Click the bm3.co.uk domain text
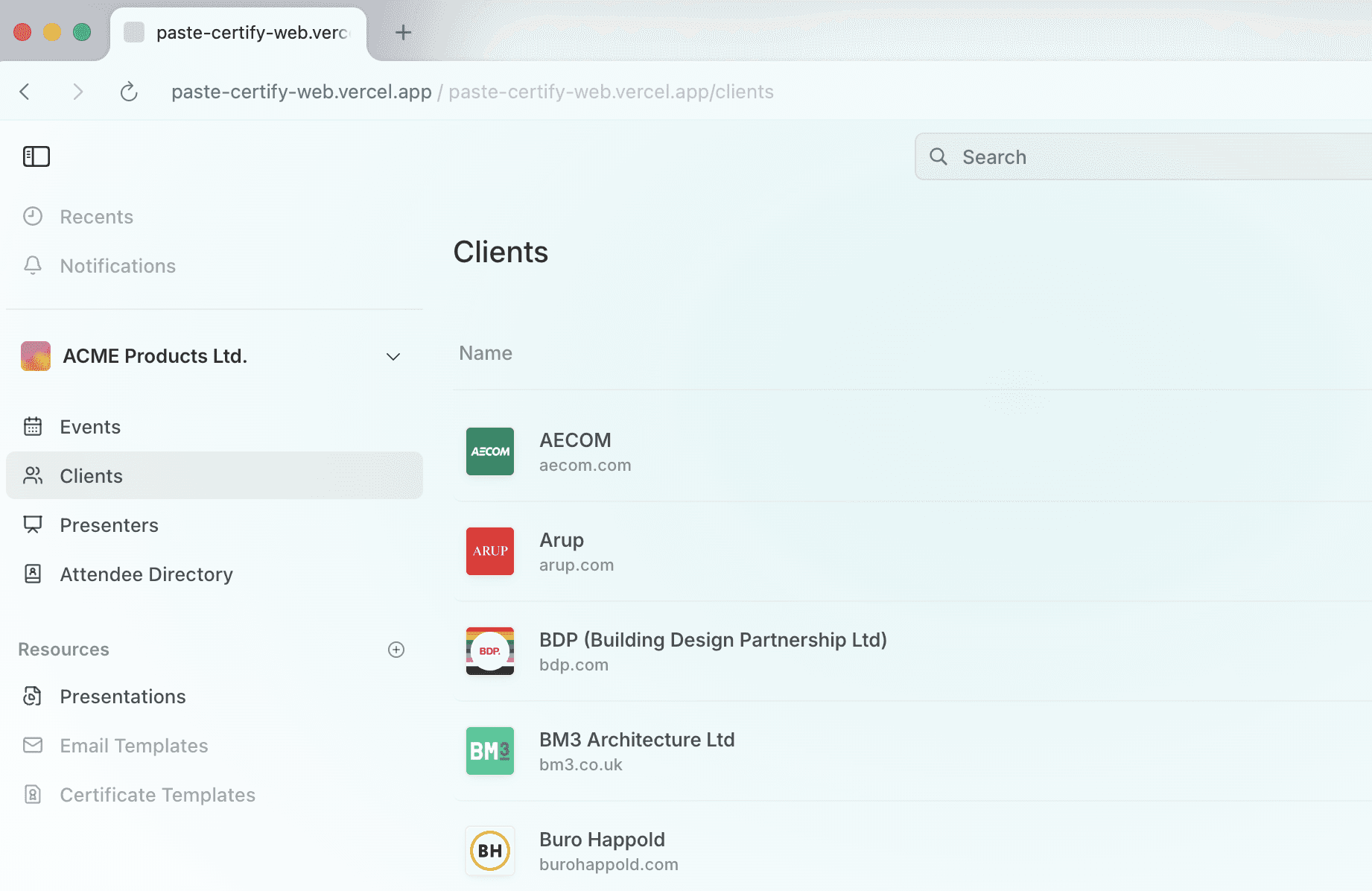The height and width of the screenshot is (891, 1372). (x=581, y=765)
